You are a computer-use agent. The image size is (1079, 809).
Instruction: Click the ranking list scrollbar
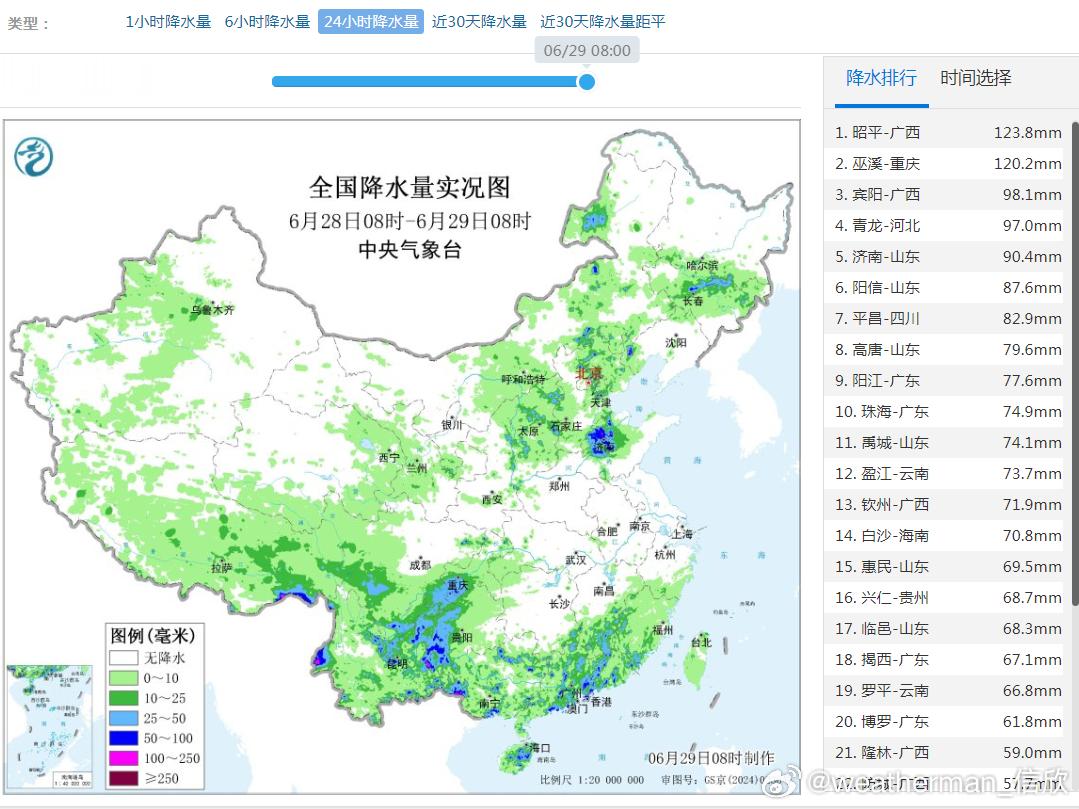pos(1075,365)
